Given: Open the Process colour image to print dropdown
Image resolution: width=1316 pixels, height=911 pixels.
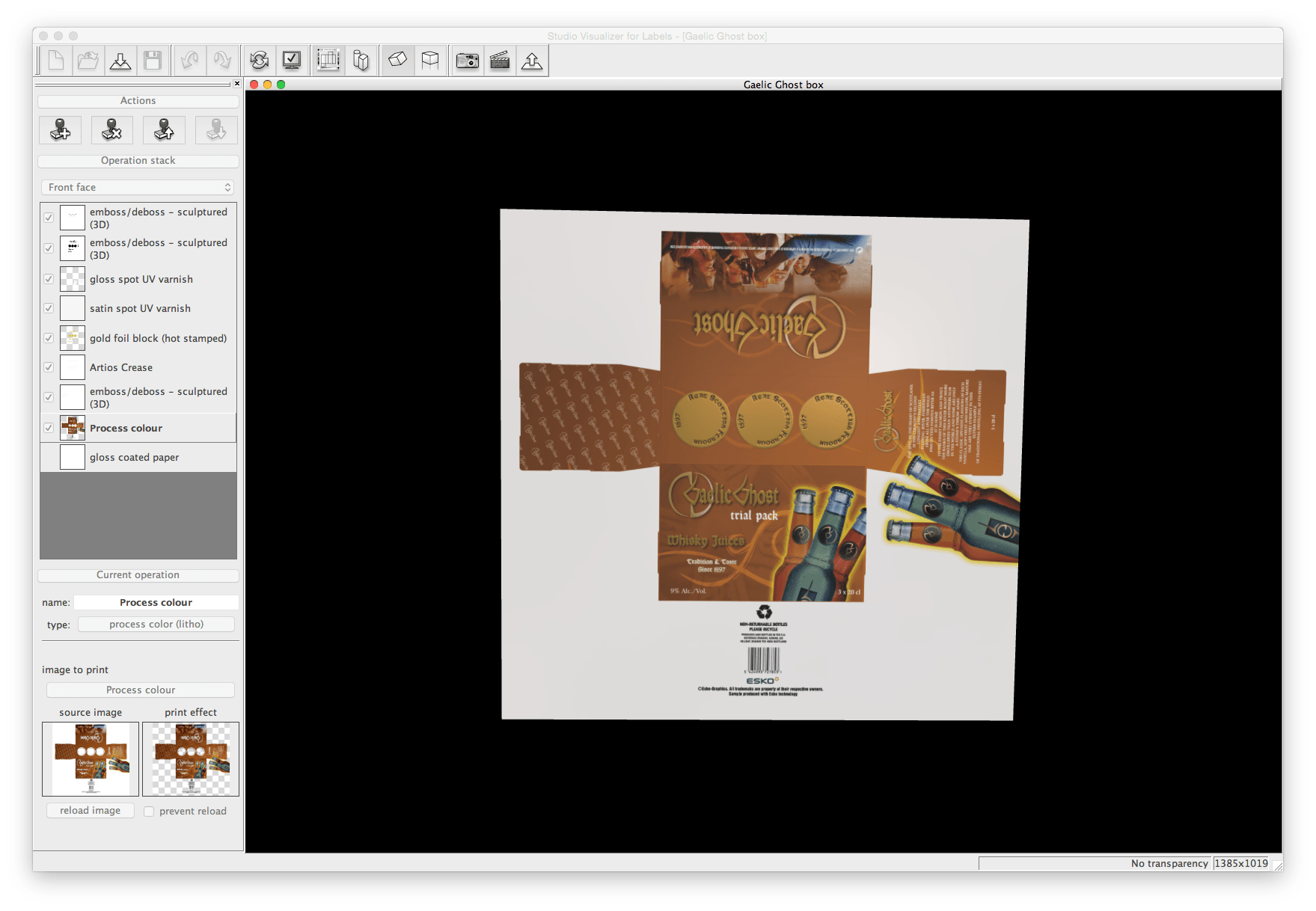Looking at the screenshot, I should point(141,690).
